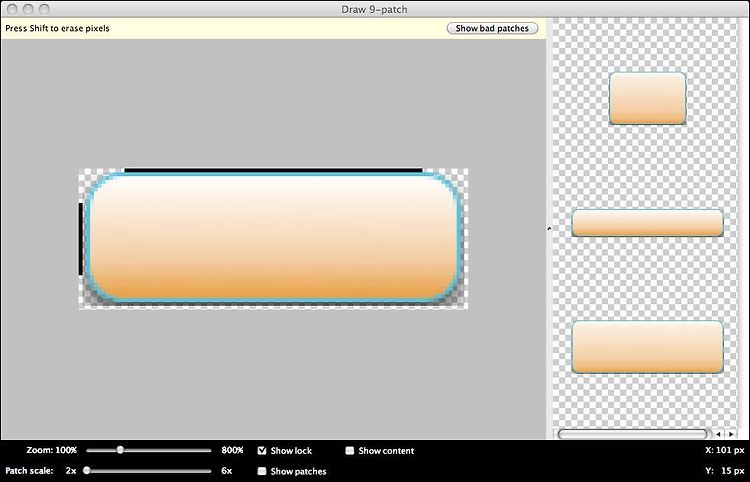Click the Zoom: 100% label
Screen dimensions: 750x482
click(x=52, y=450)
